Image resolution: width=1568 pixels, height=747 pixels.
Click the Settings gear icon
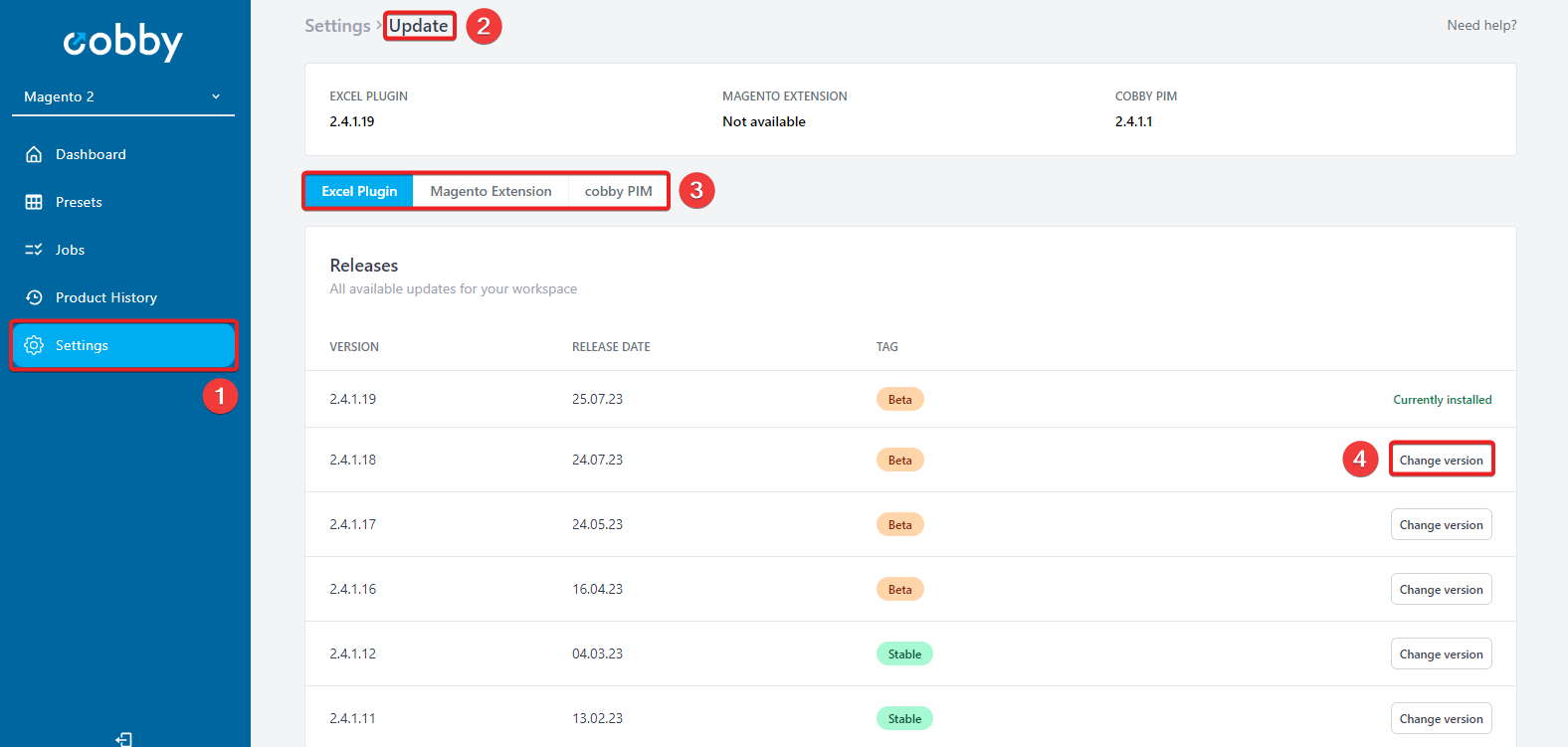click(34, 345)
